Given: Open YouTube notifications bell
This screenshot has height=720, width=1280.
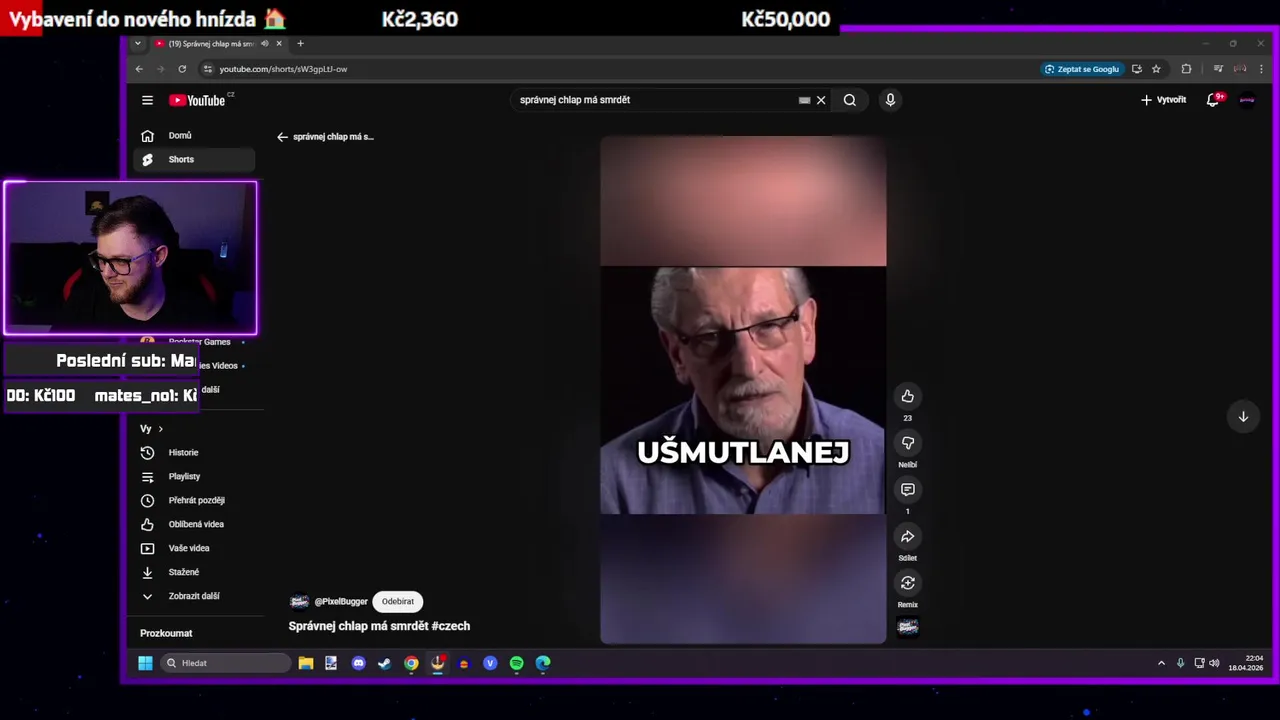Looking at the screenshot, I should 1213,100.
